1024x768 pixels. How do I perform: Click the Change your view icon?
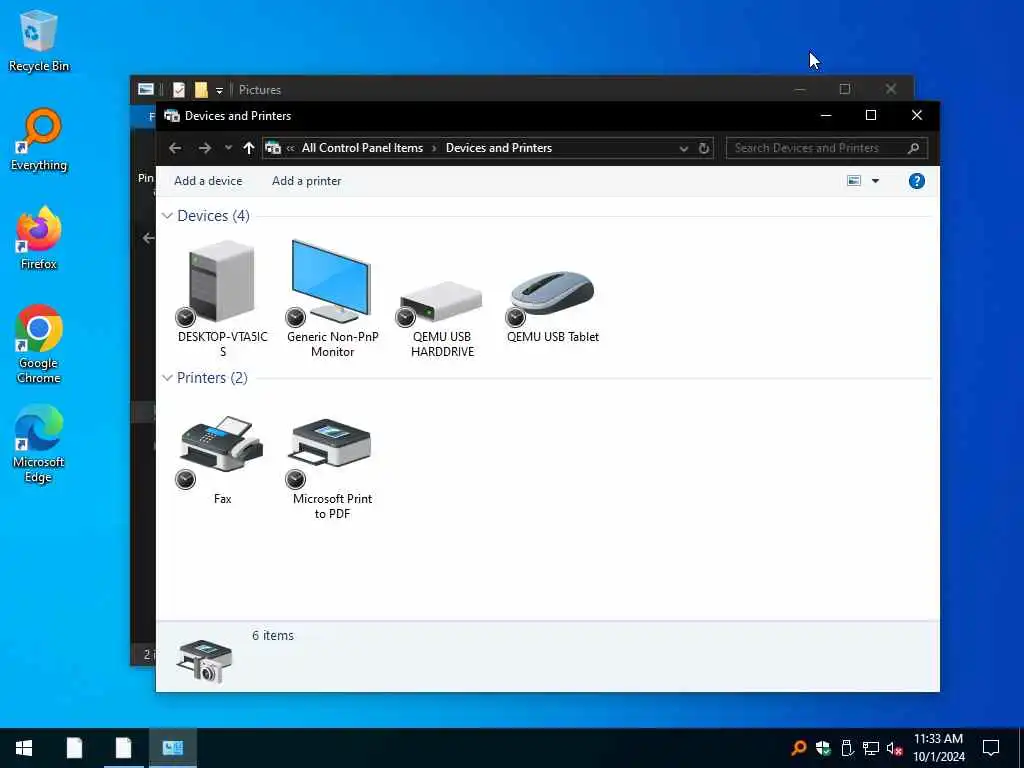coord(854,181)
